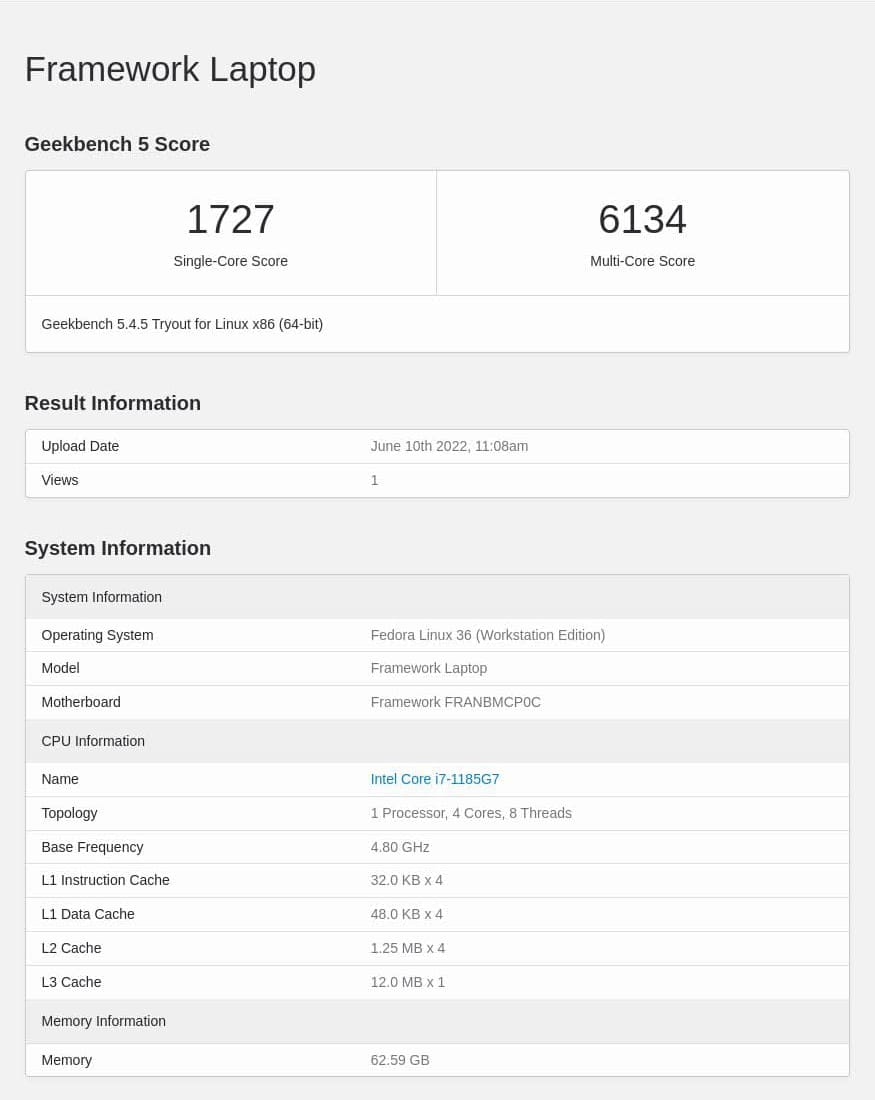
Task: Click the Geekbench 5 Score heading
Action: (117, 144)
